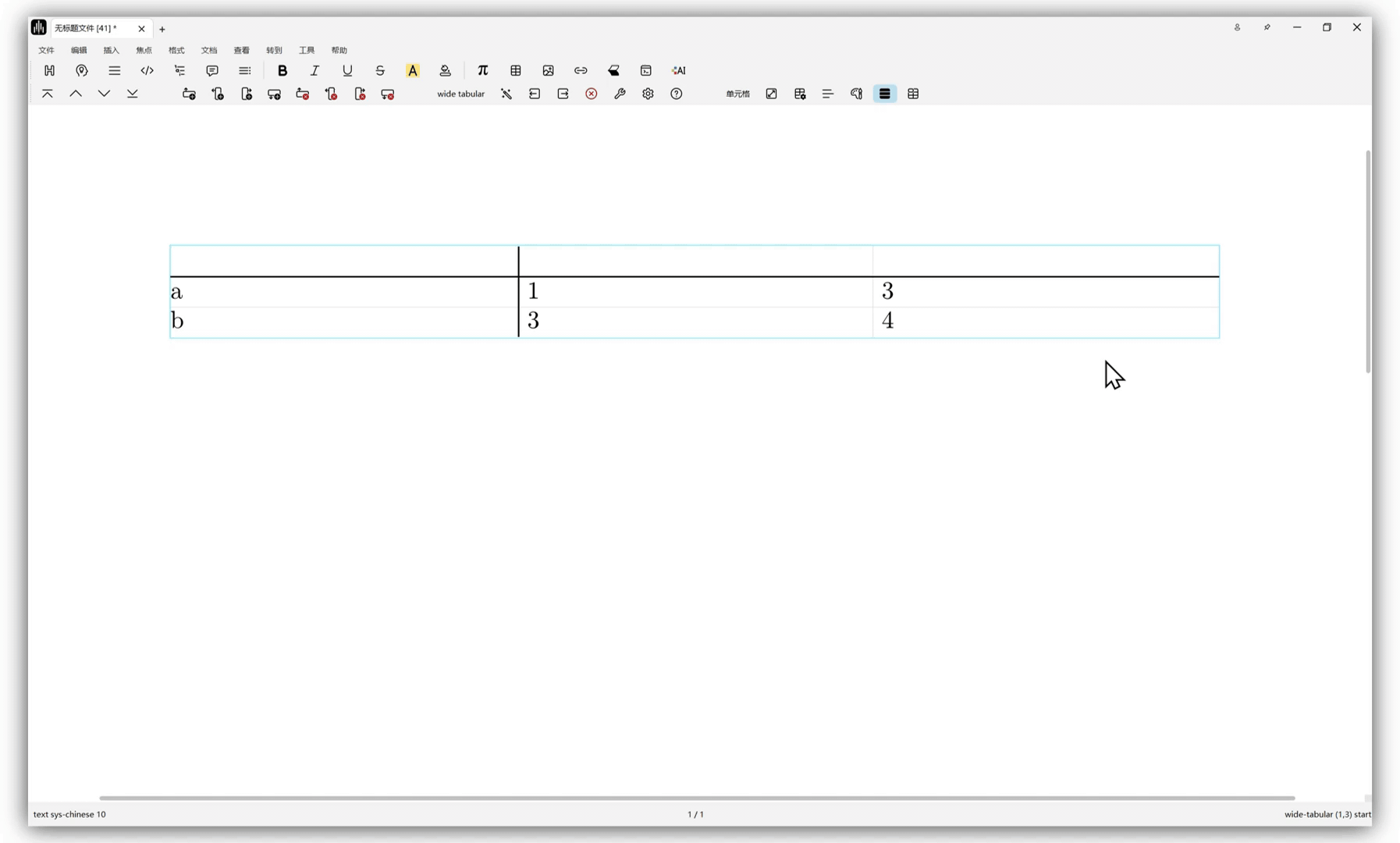Click the table cell containing letter a

(x=343, y=292)
